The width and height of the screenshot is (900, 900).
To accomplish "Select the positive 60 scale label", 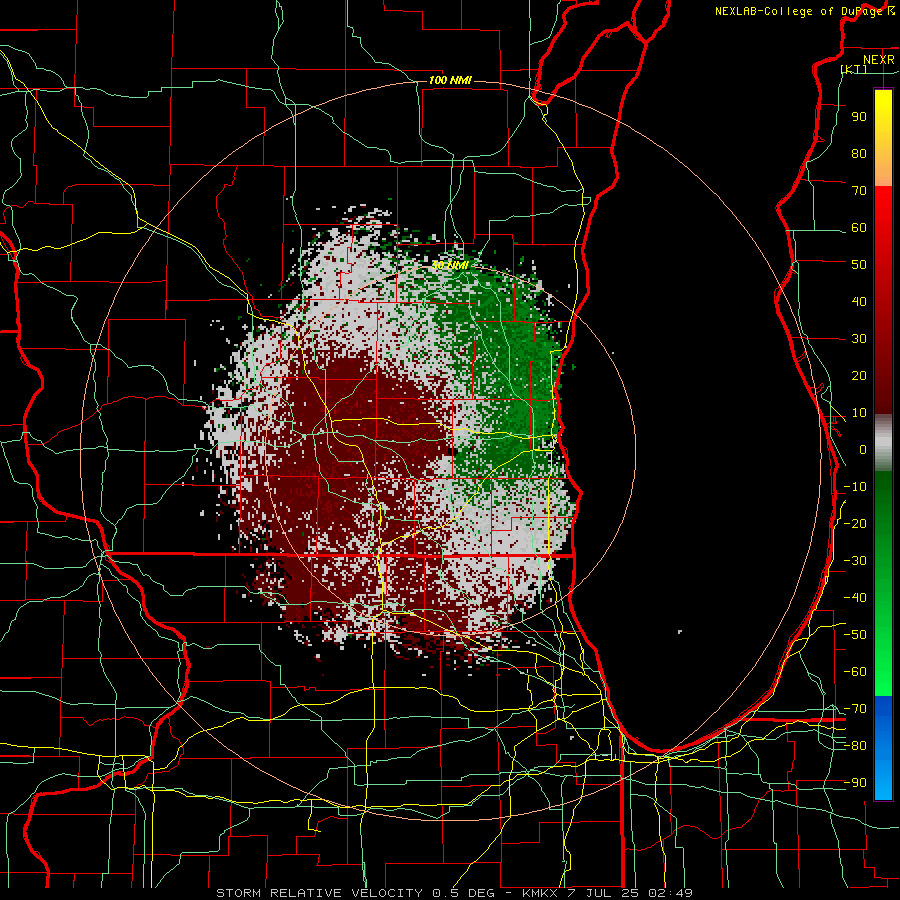I will [859, 227].
